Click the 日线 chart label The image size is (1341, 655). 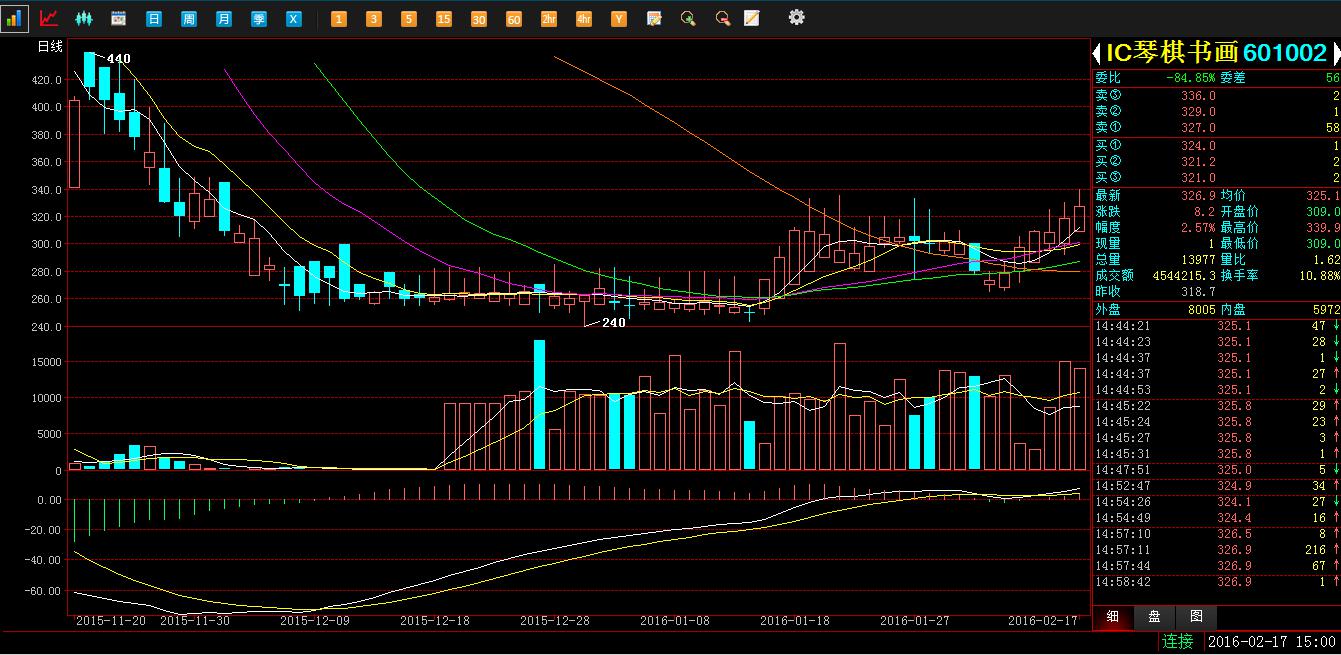49,47
